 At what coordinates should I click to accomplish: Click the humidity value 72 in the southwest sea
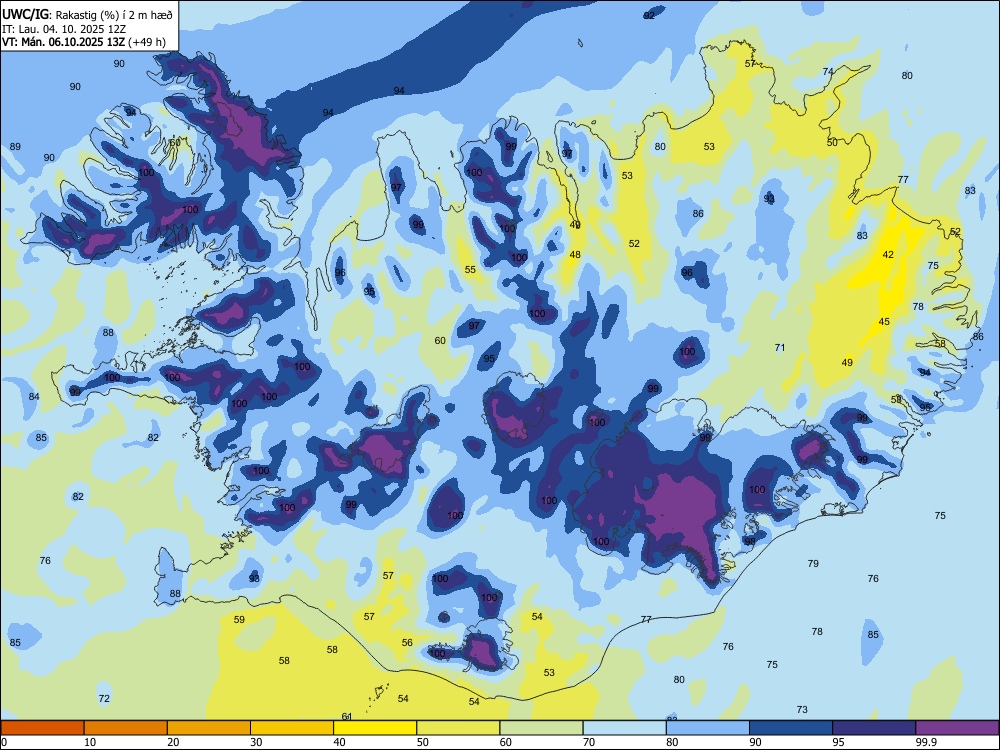(x=104, y=698)
